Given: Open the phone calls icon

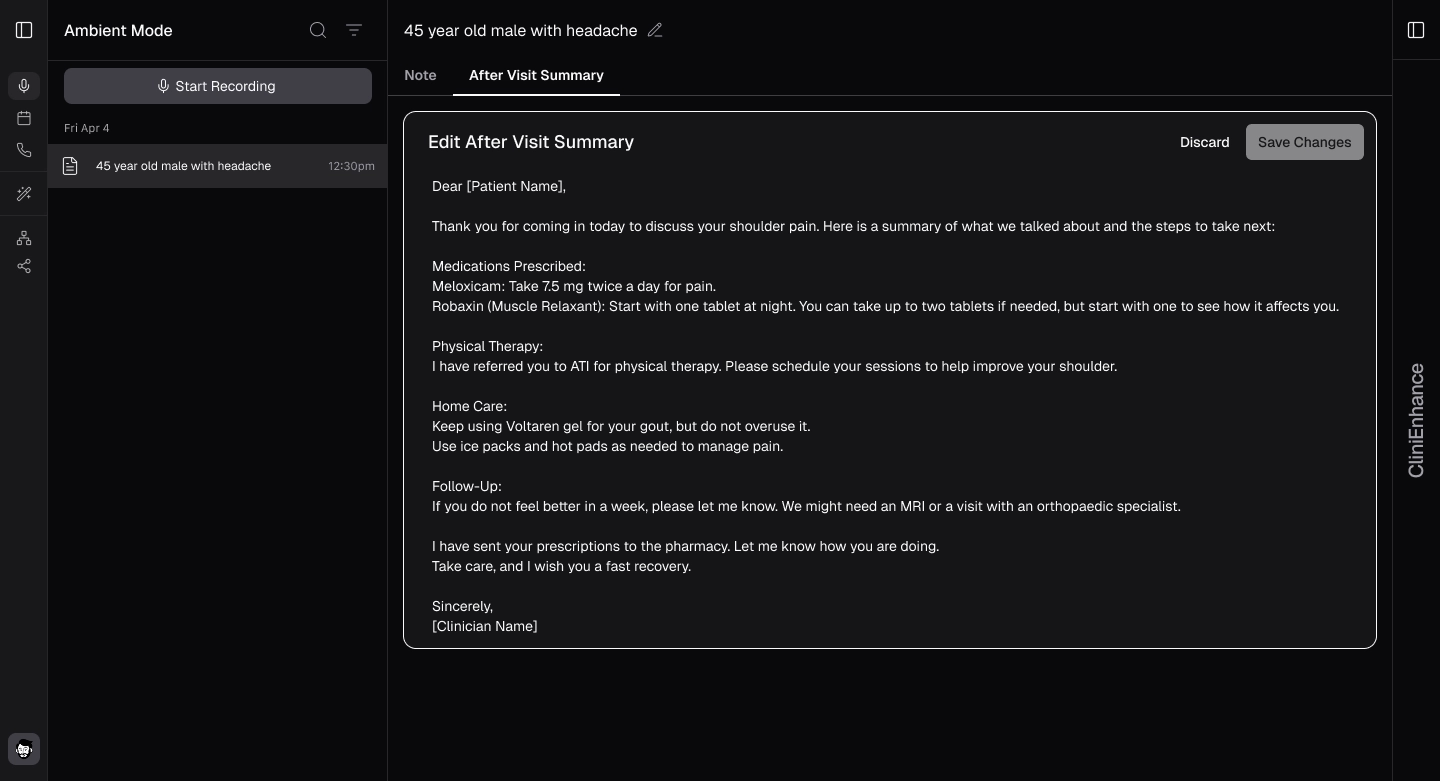Looking at the screenshot, I should pyautogui.click(x=24, y=150).
